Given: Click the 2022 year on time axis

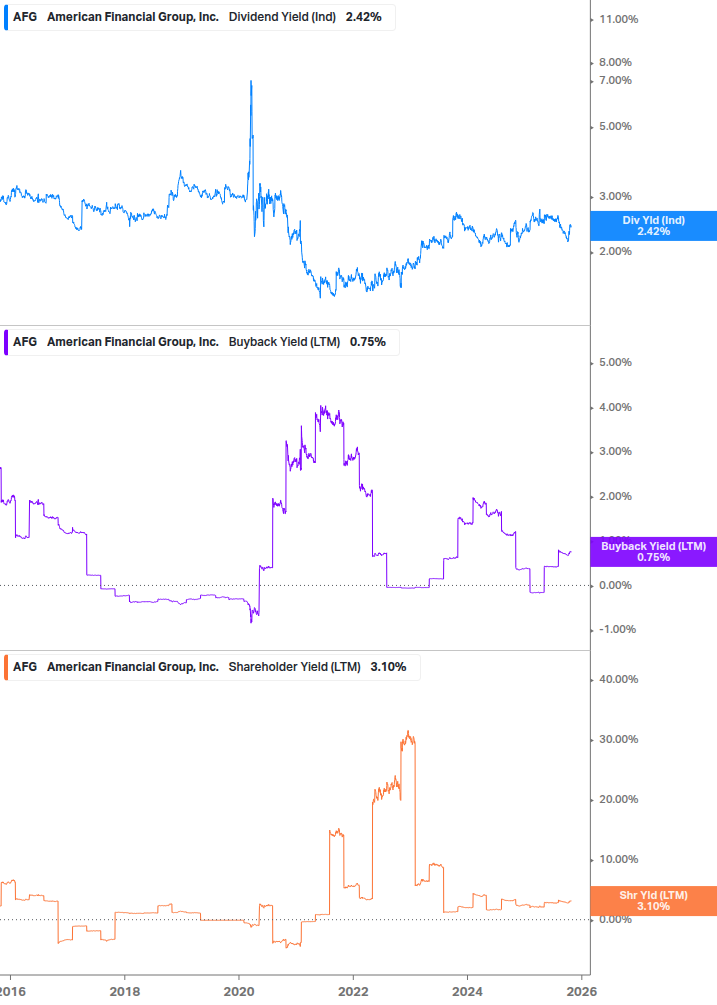Looking at the screenshot, I should 354,990.
